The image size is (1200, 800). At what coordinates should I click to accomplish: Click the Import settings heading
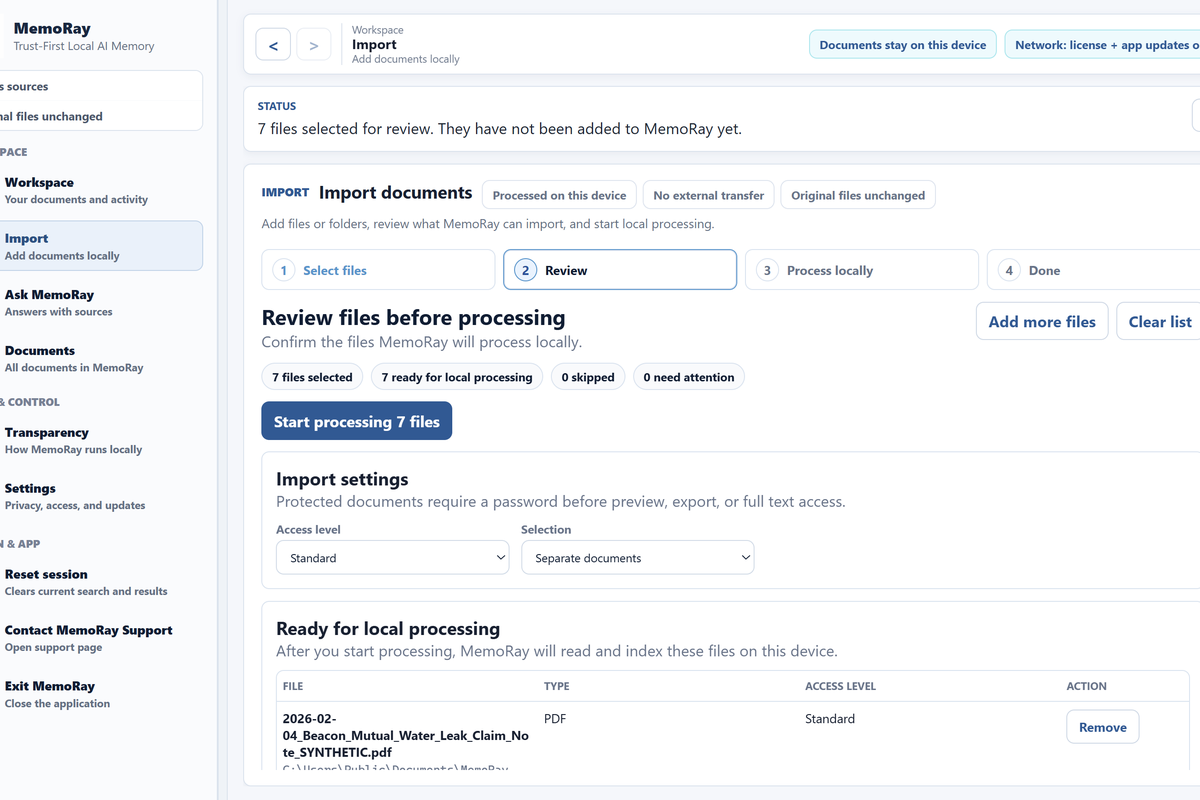[x=342, y=479]
